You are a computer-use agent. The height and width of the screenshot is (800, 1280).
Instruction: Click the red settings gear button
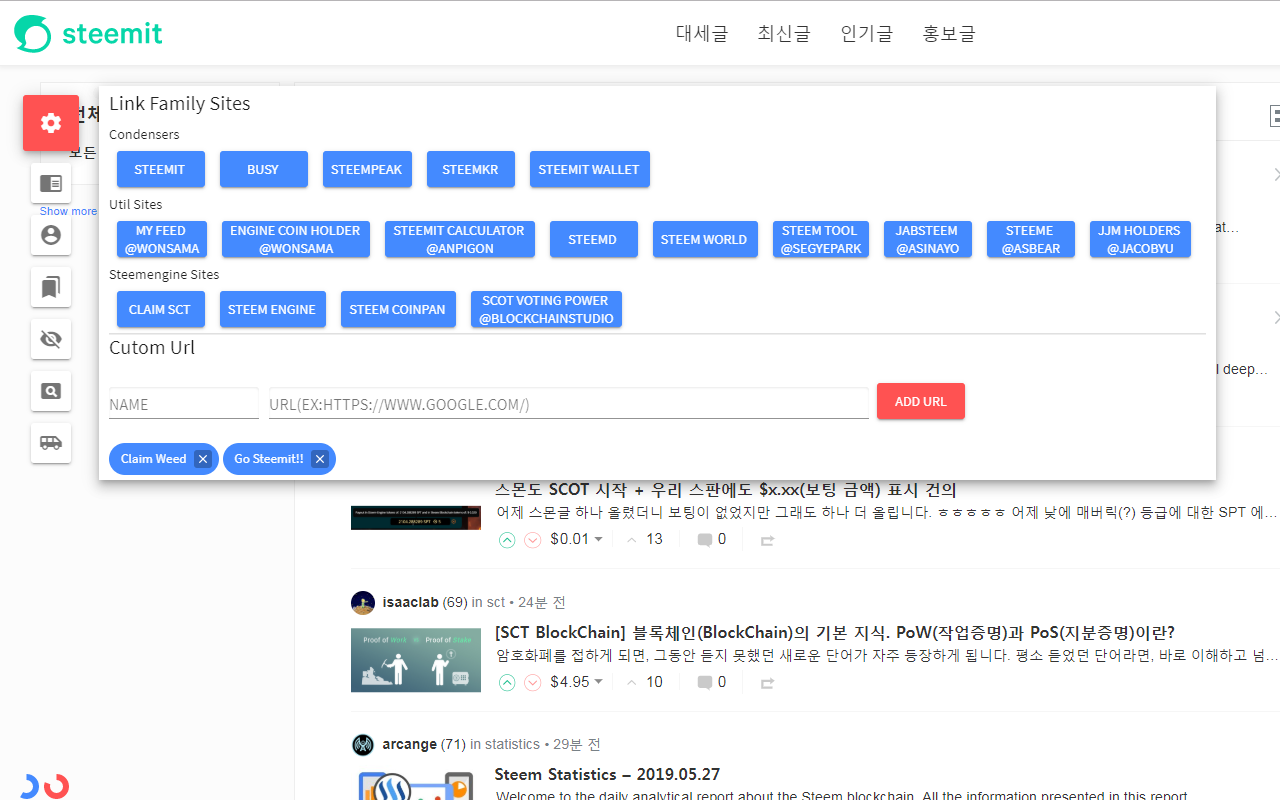click(x=51, y=123)
